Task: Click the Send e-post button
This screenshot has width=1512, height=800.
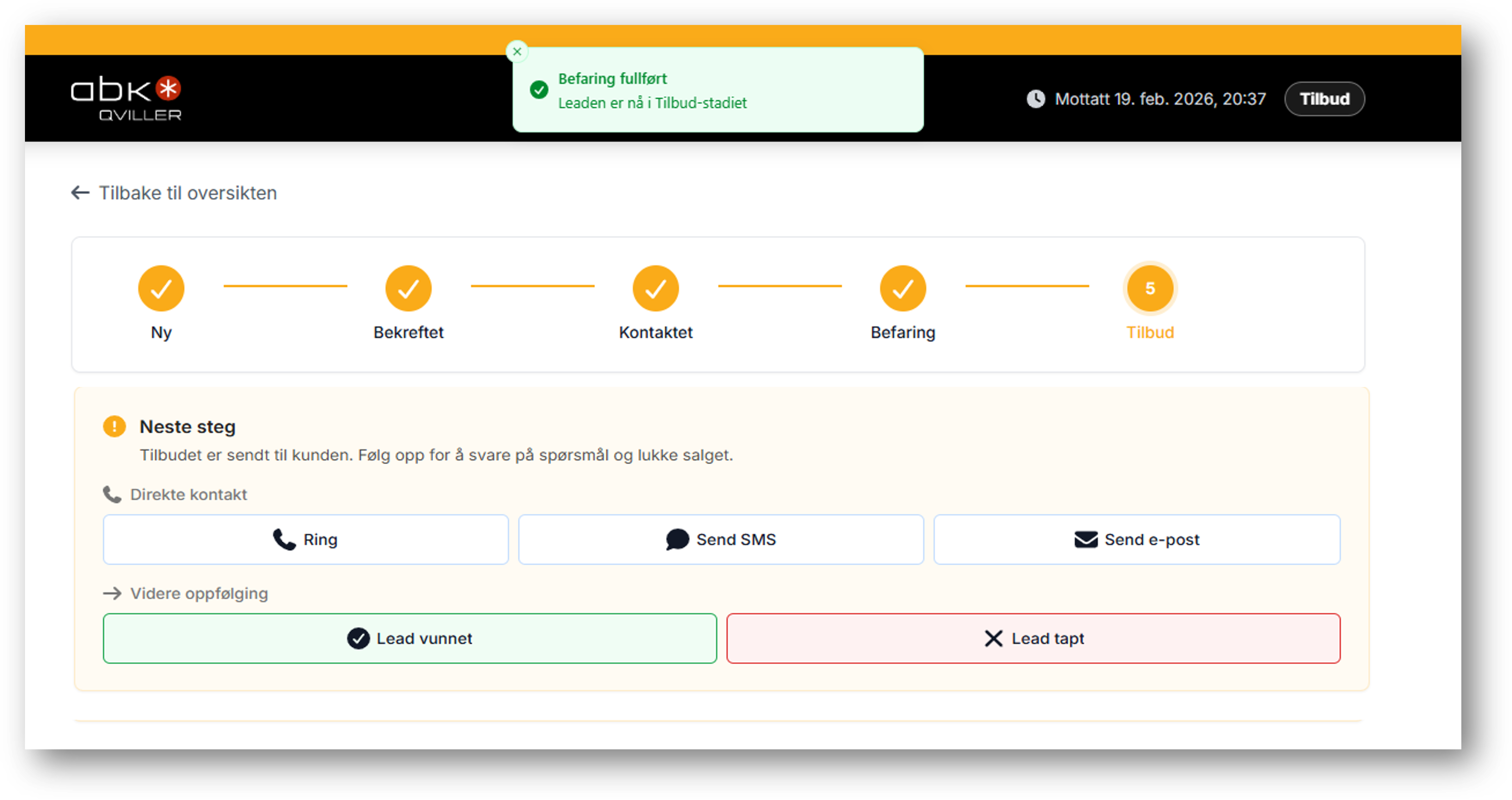Action: [1136, 539]
